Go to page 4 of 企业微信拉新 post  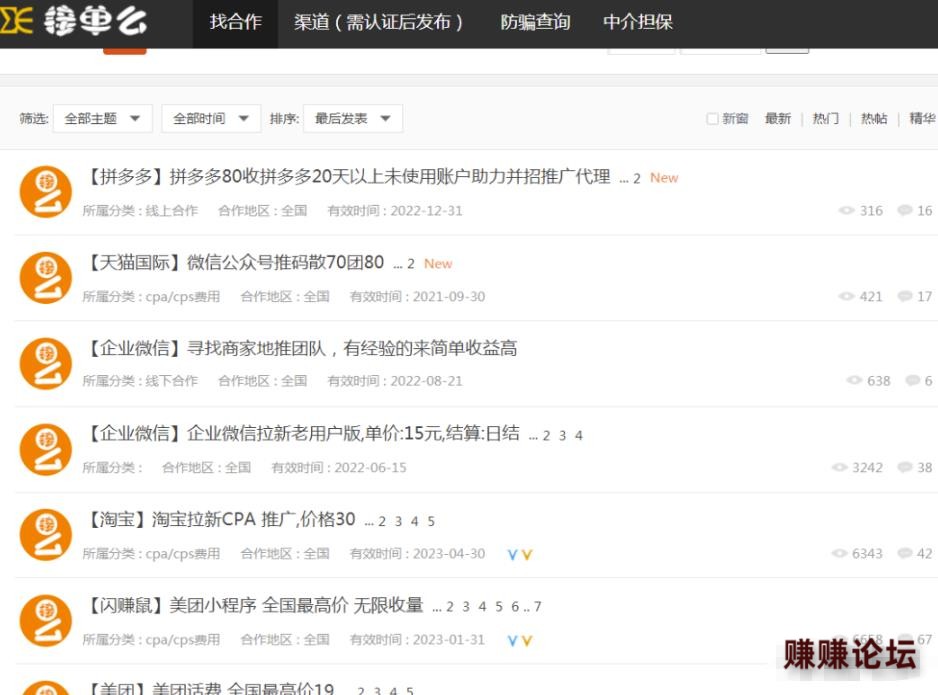[x=578, y=435]
